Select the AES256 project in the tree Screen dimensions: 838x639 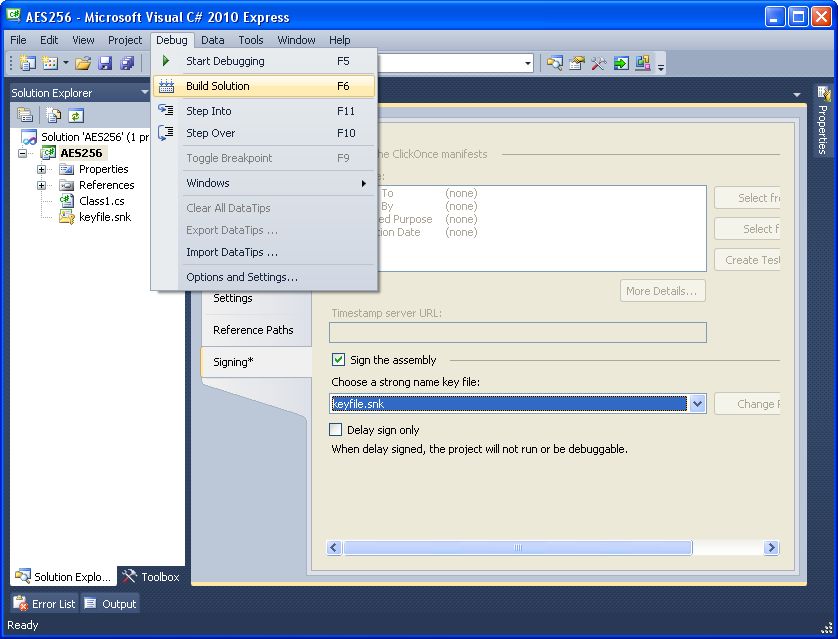pyautogui.click(x=81, y=153)
